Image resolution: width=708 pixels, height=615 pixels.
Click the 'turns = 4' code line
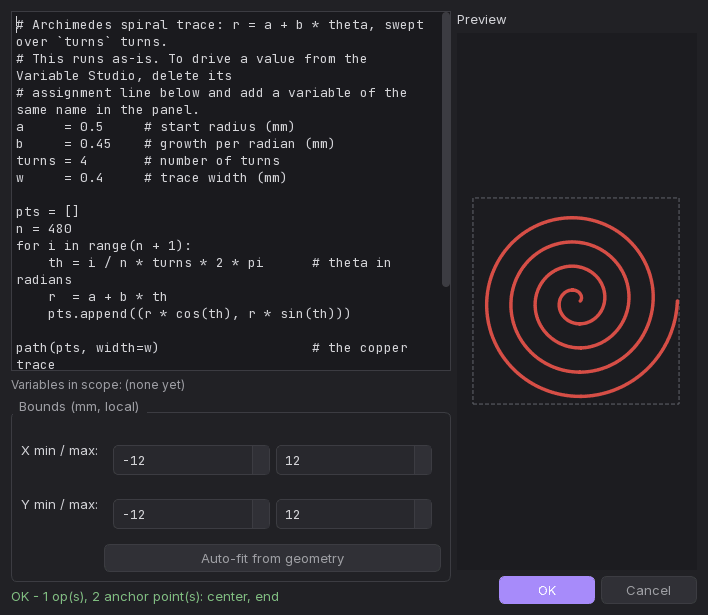point(148,161)
